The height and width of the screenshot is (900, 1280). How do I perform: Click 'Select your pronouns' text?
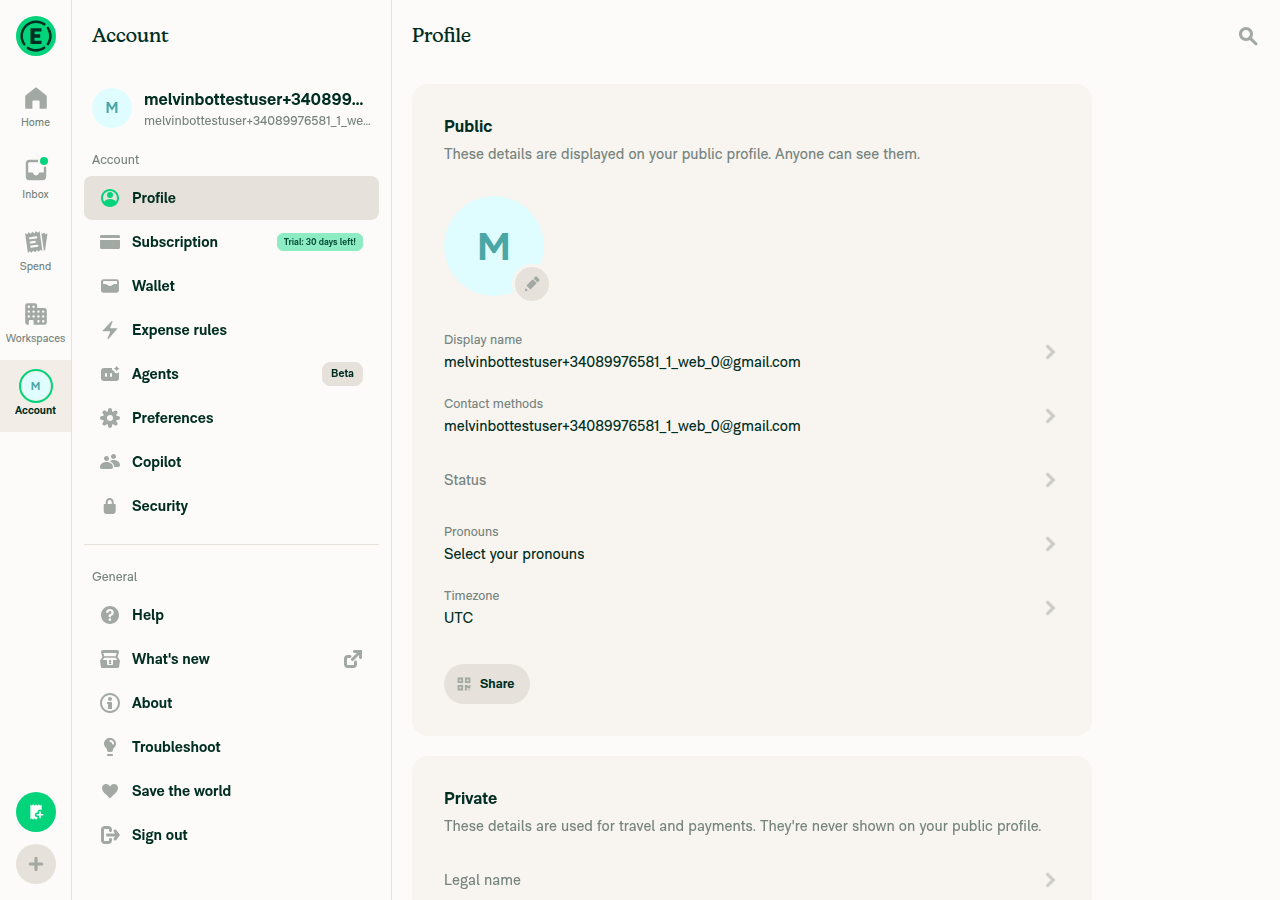coord(514,554)
